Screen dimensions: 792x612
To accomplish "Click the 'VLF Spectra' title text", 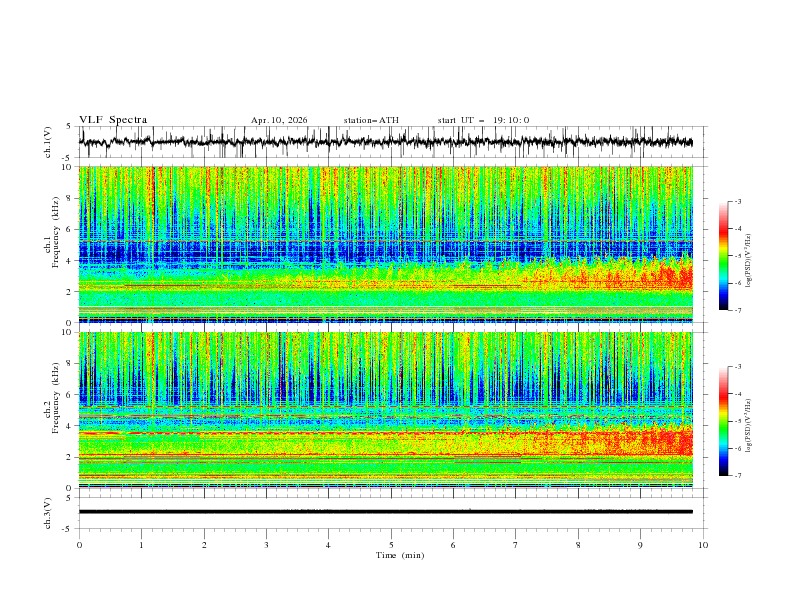I will coord(113,120).
